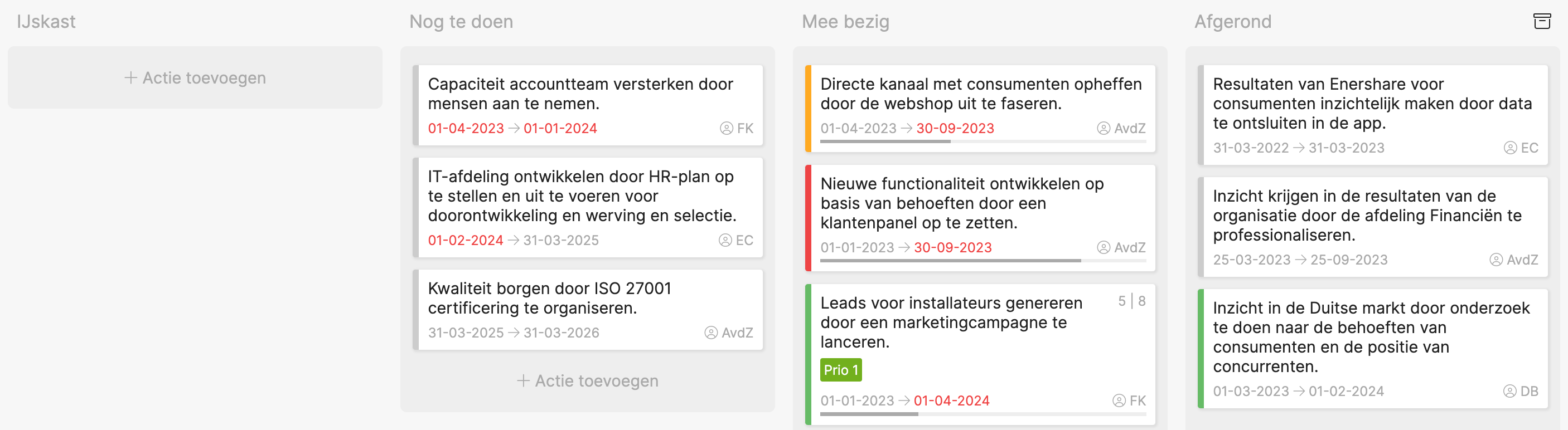Click the 5 | 8 counter on Leads card
This screenshot has width=1568, height=430.
tap(1131, 301)
